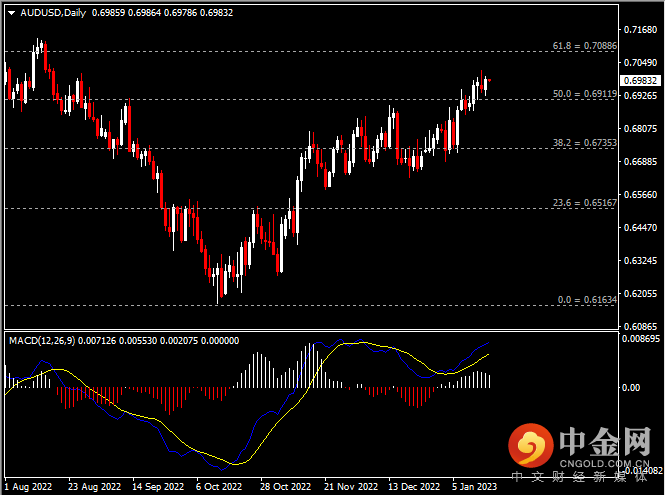This screenshot has height=495, width=665.
Task: Open the CNGOLD.COM.CN watermark link
Action: (x=602, y=463)
